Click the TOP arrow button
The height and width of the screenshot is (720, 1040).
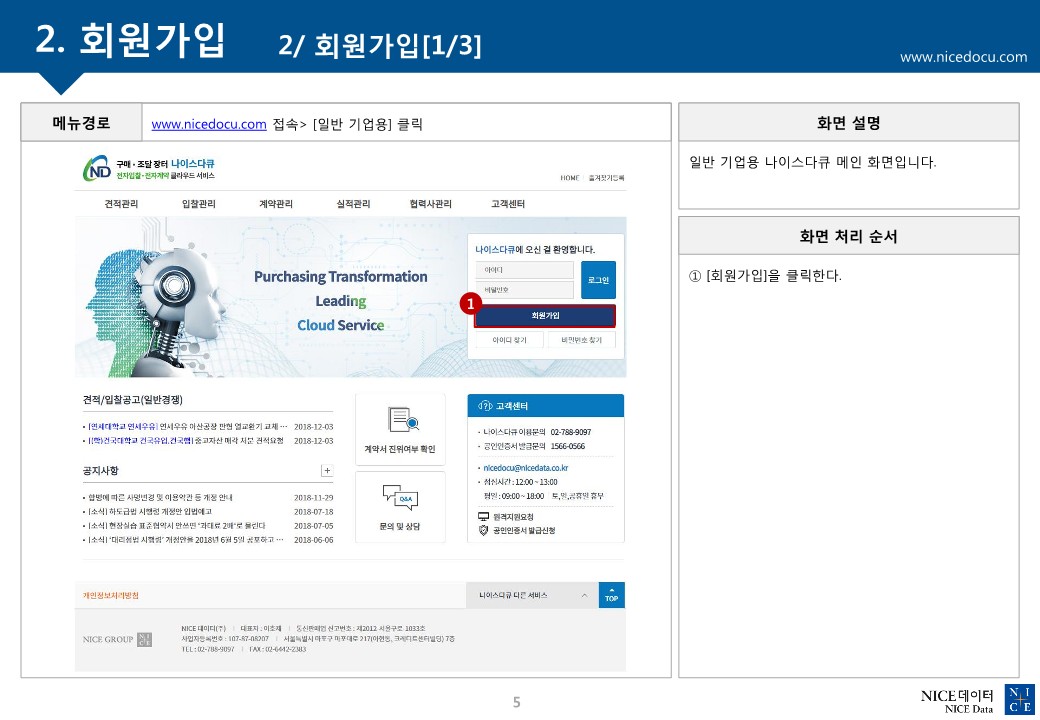pos(612,595)
